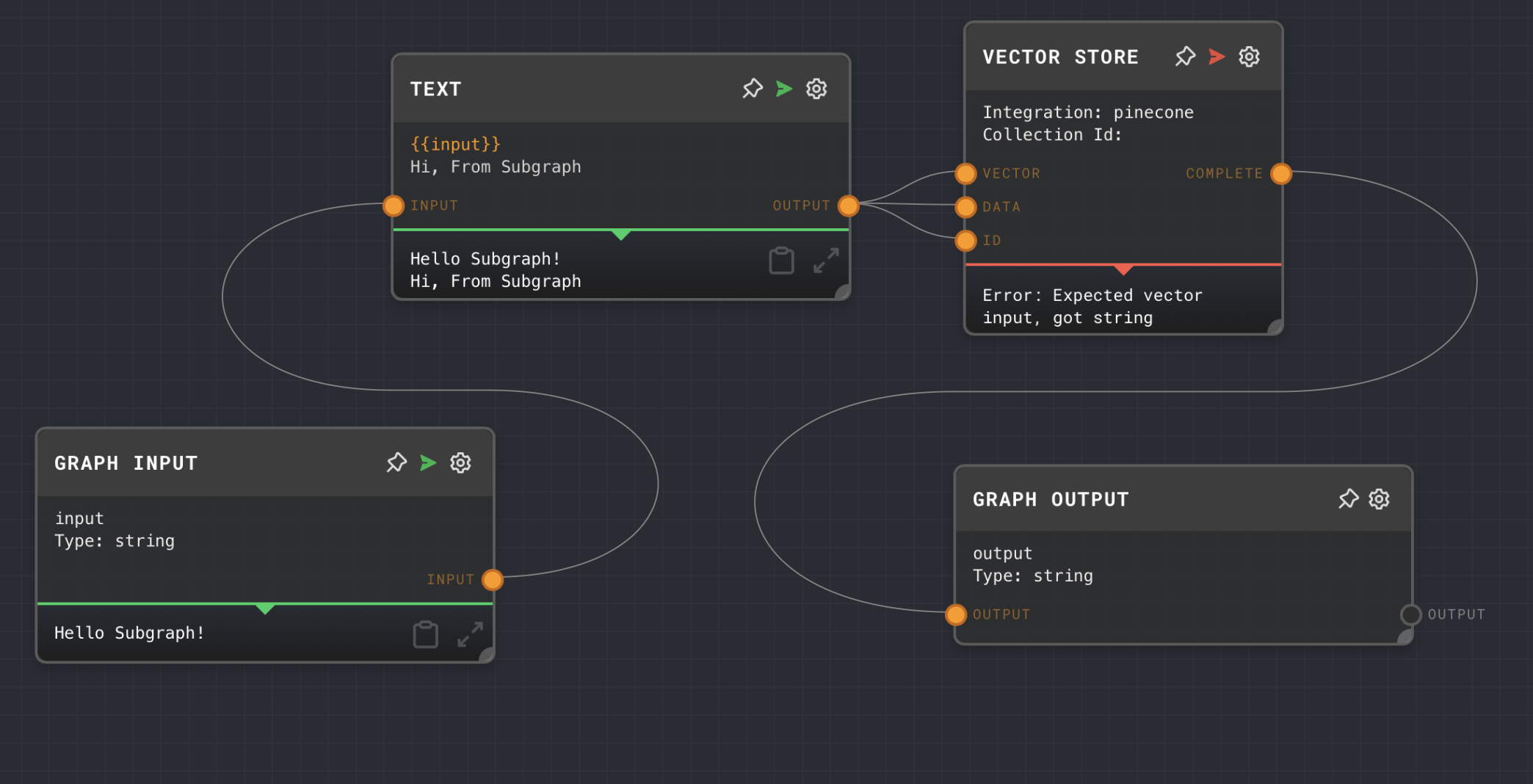Click the Vector Store DATA port
Screen dimensions: 1533x784
click(965, 207)
